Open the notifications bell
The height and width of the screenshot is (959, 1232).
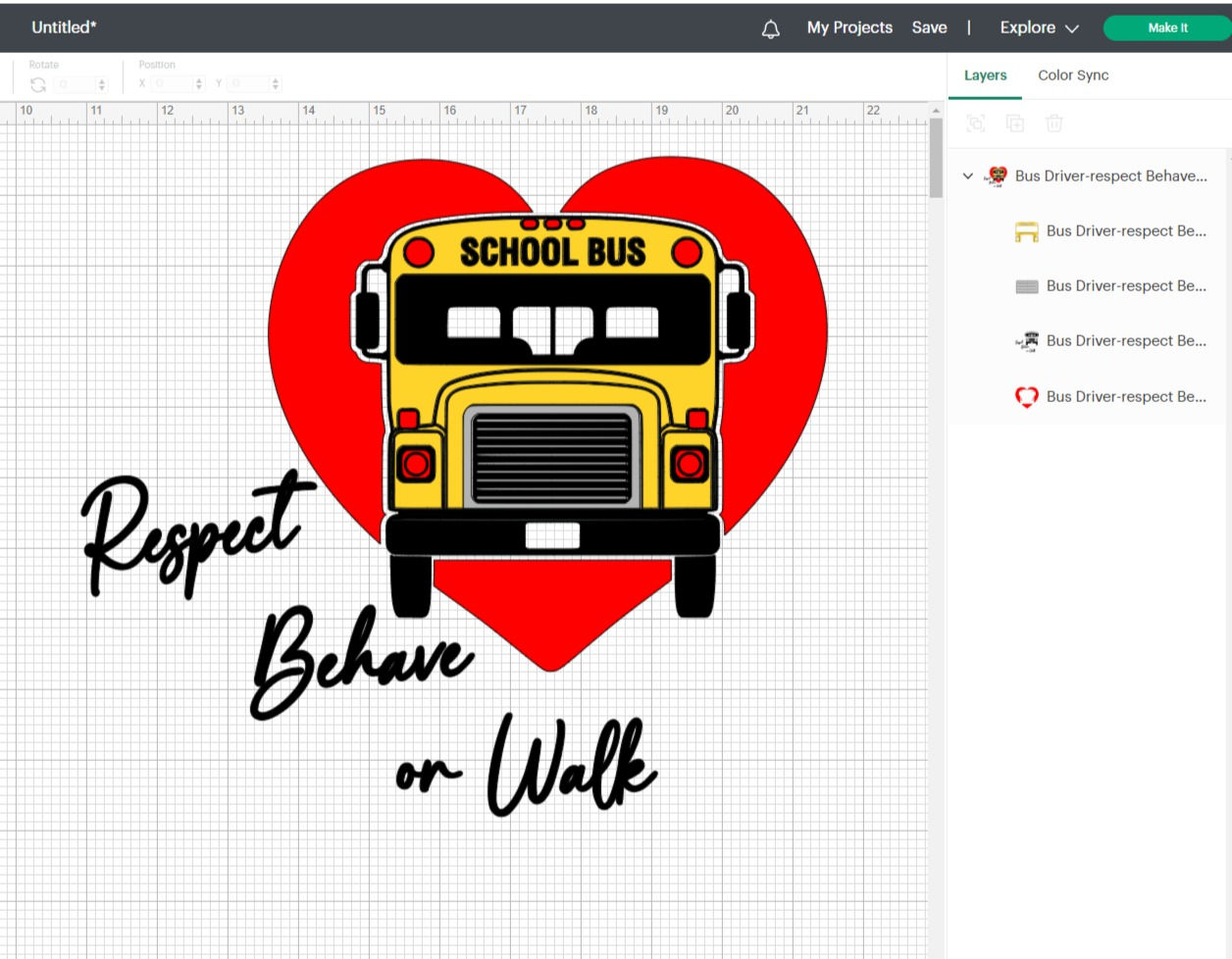(770, 27)
